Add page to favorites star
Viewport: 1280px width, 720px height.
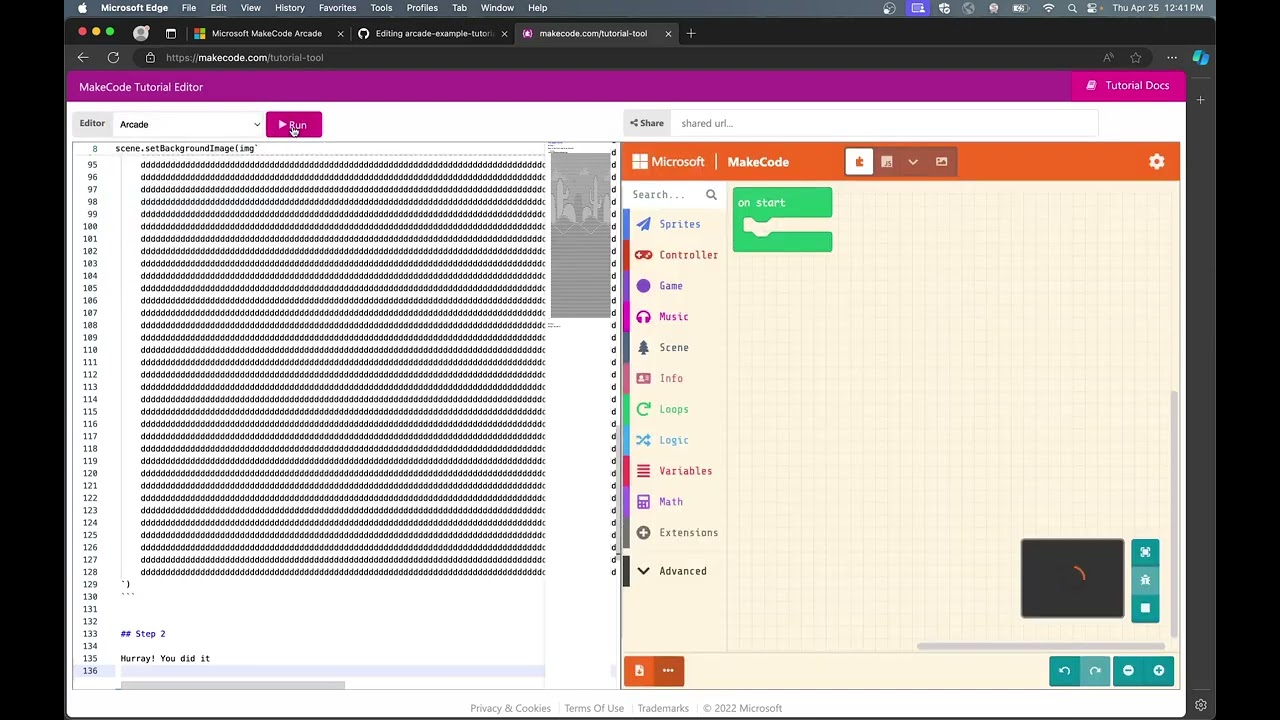click(x=1135, y=58)
